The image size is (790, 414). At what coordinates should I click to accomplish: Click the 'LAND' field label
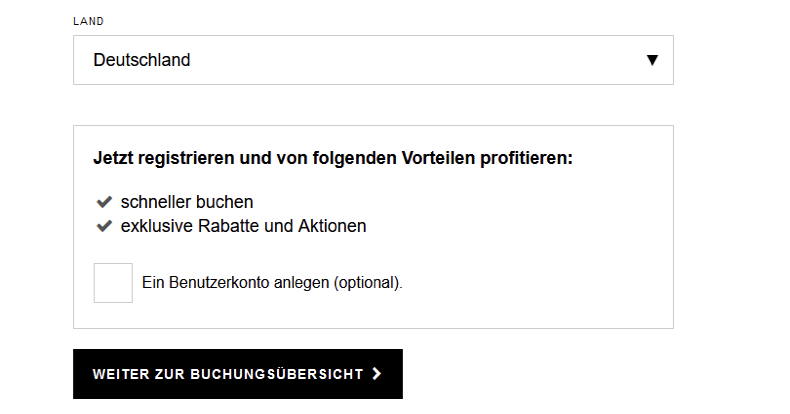pos(89,21)
